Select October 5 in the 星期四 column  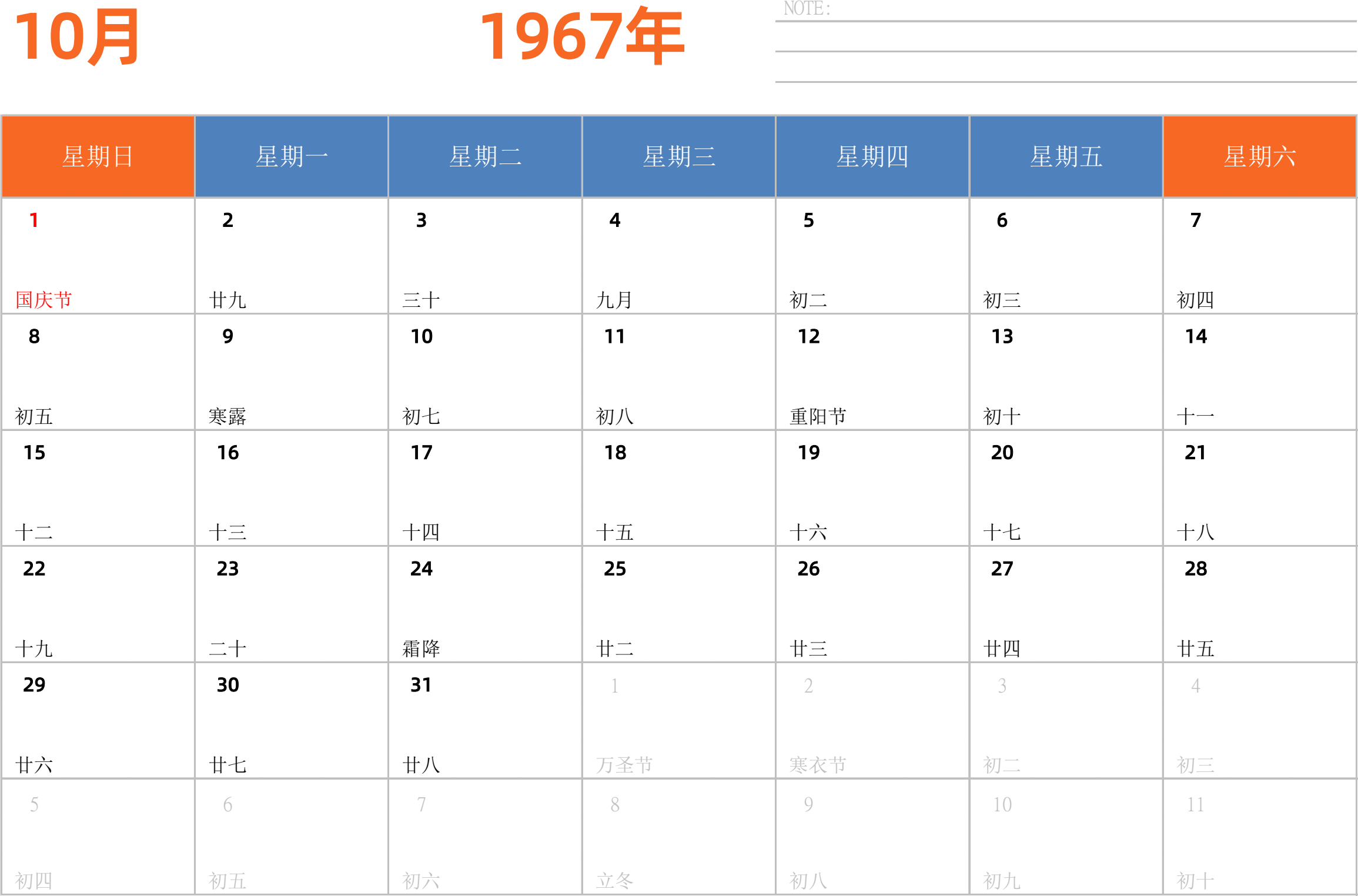coord(872,255)
